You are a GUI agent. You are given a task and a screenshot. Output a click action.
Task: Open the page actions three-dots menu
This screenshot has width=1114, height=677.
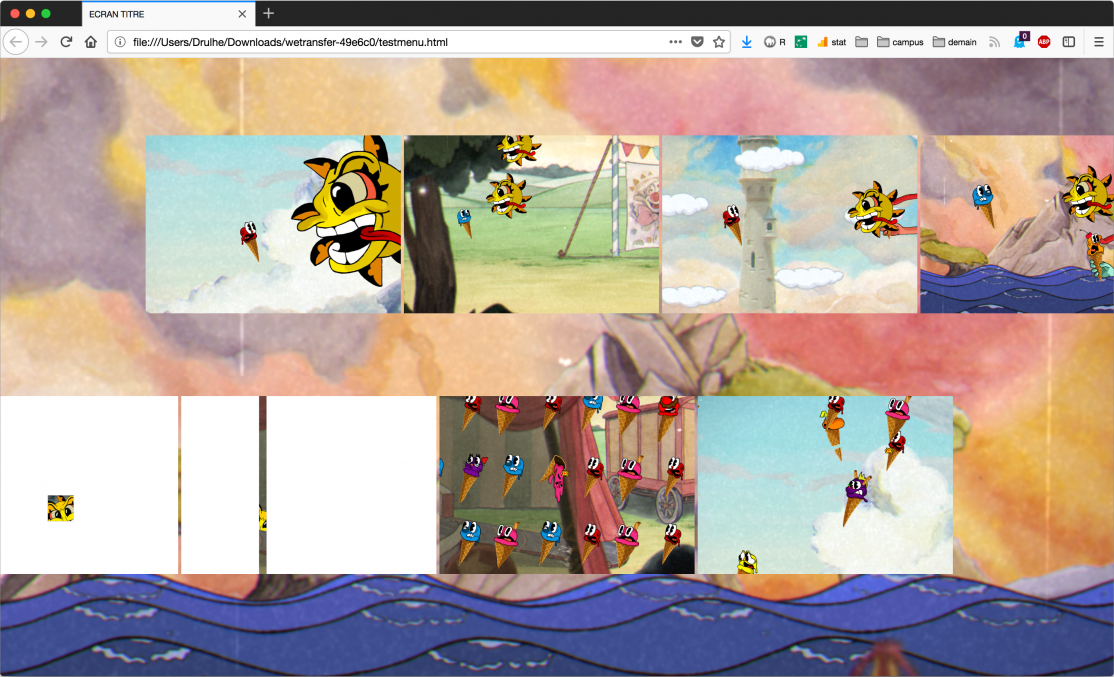(675, 42)
